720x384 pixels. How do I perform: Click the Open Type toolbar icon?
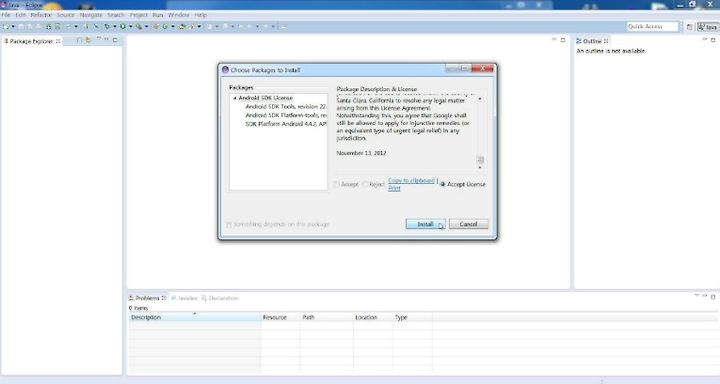coord(182,27)
